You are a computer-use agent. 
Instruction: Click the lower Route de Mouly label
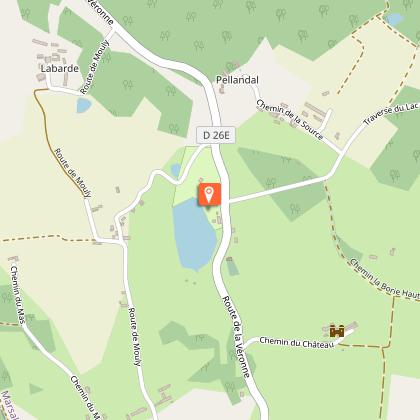tap(135, 337)
